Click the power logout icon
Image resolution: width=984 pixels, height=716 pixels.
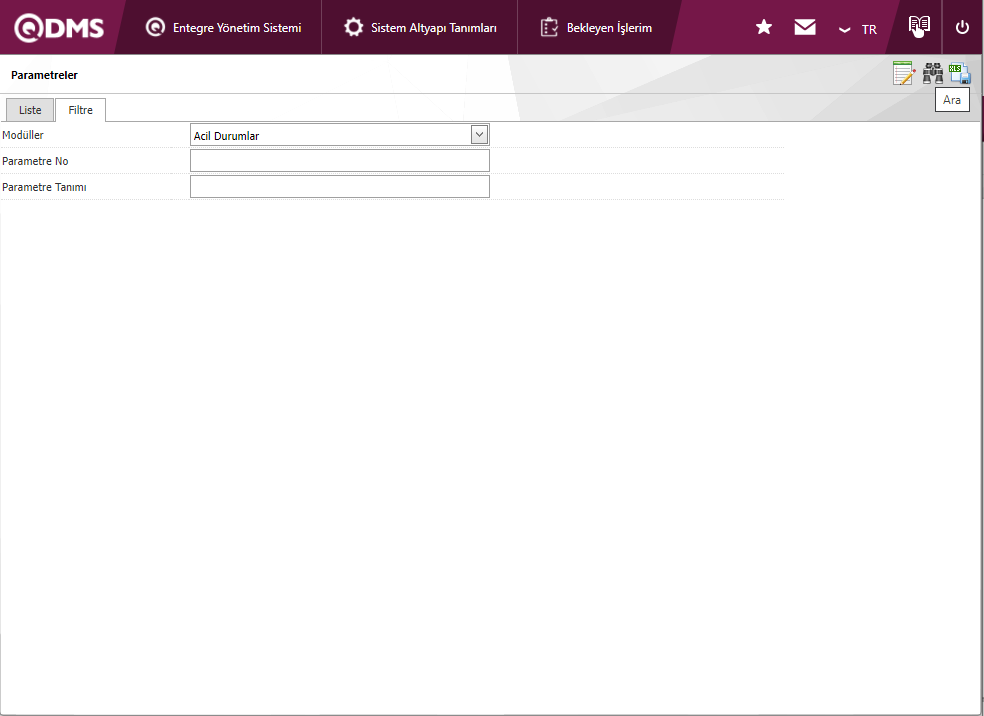pyautogui.click(x=962, y=28)
